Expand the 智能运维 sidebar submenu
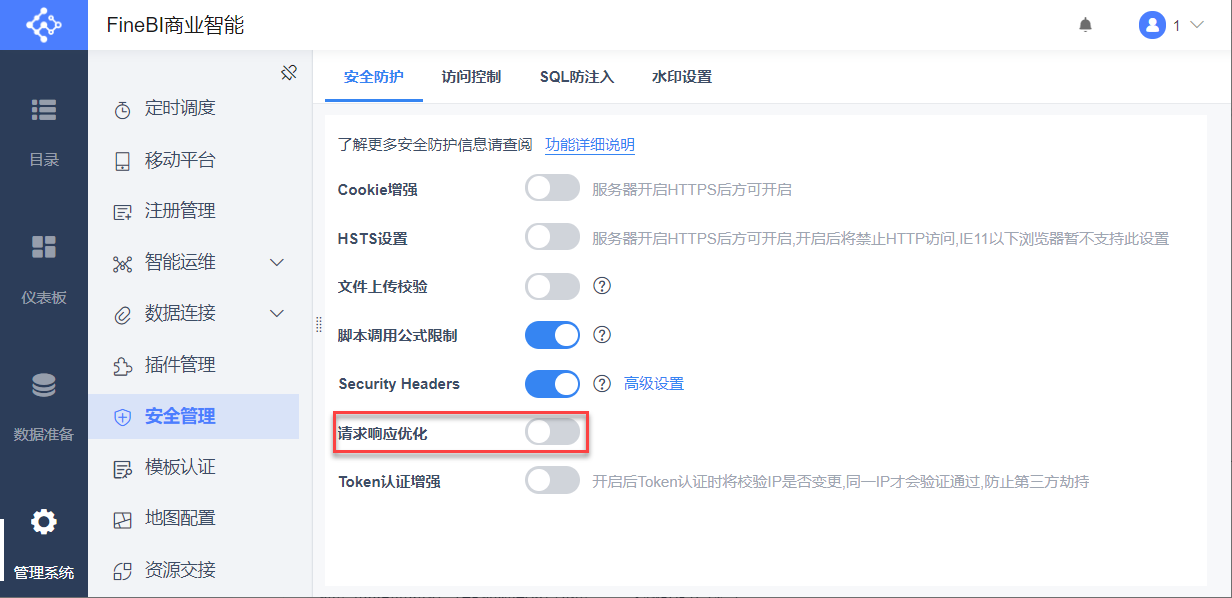Viewport: 1232px width, 598px height. (278, 263)
